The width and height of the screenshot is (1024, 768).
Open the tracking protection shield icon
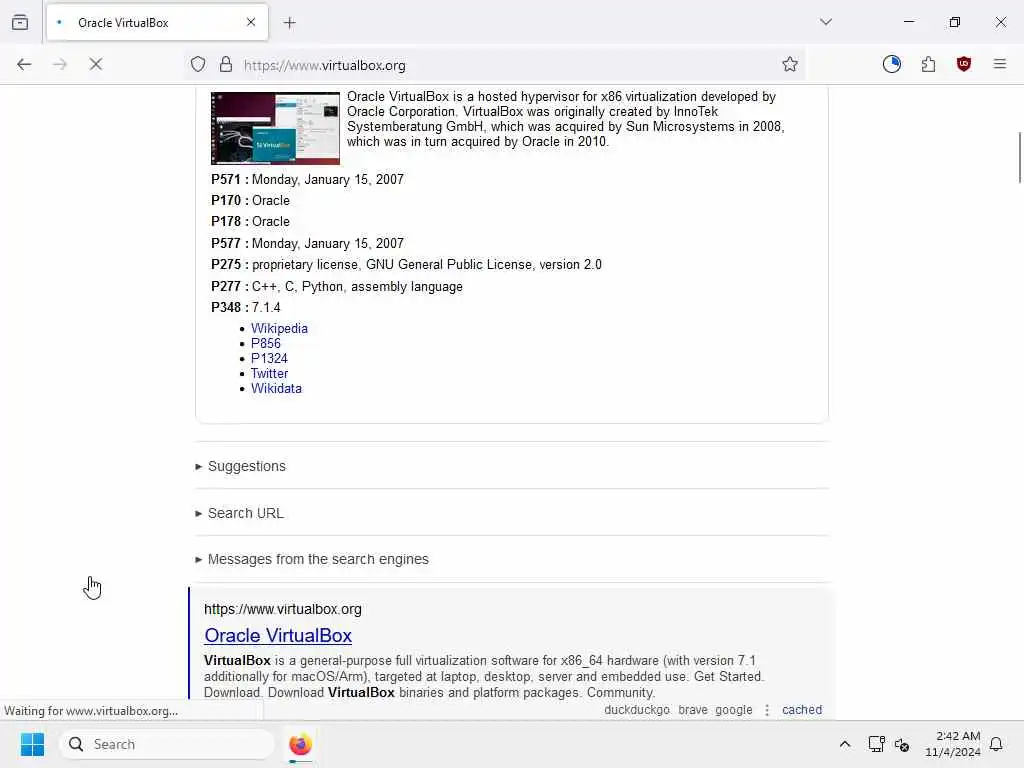click(198, 64)
